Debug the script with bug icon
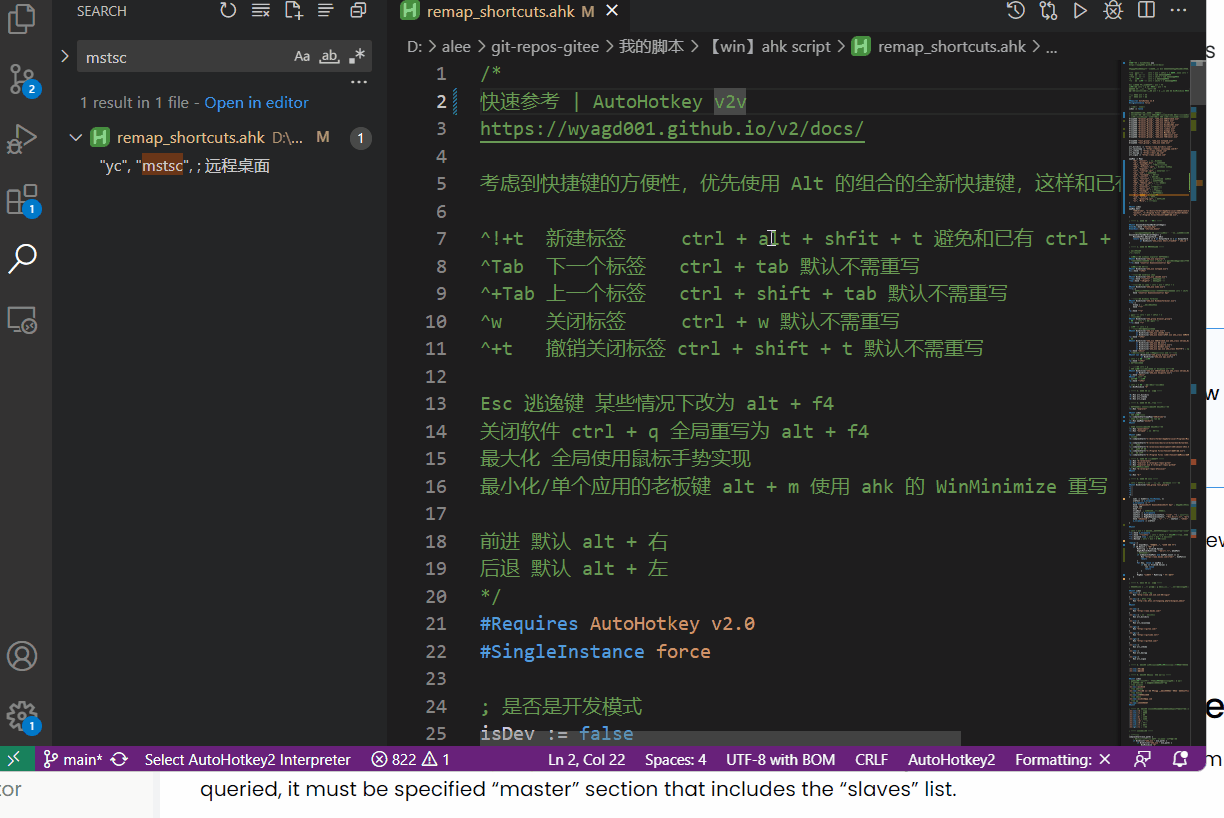The width and height of the screenshot is (1224, 818). 1113,11
